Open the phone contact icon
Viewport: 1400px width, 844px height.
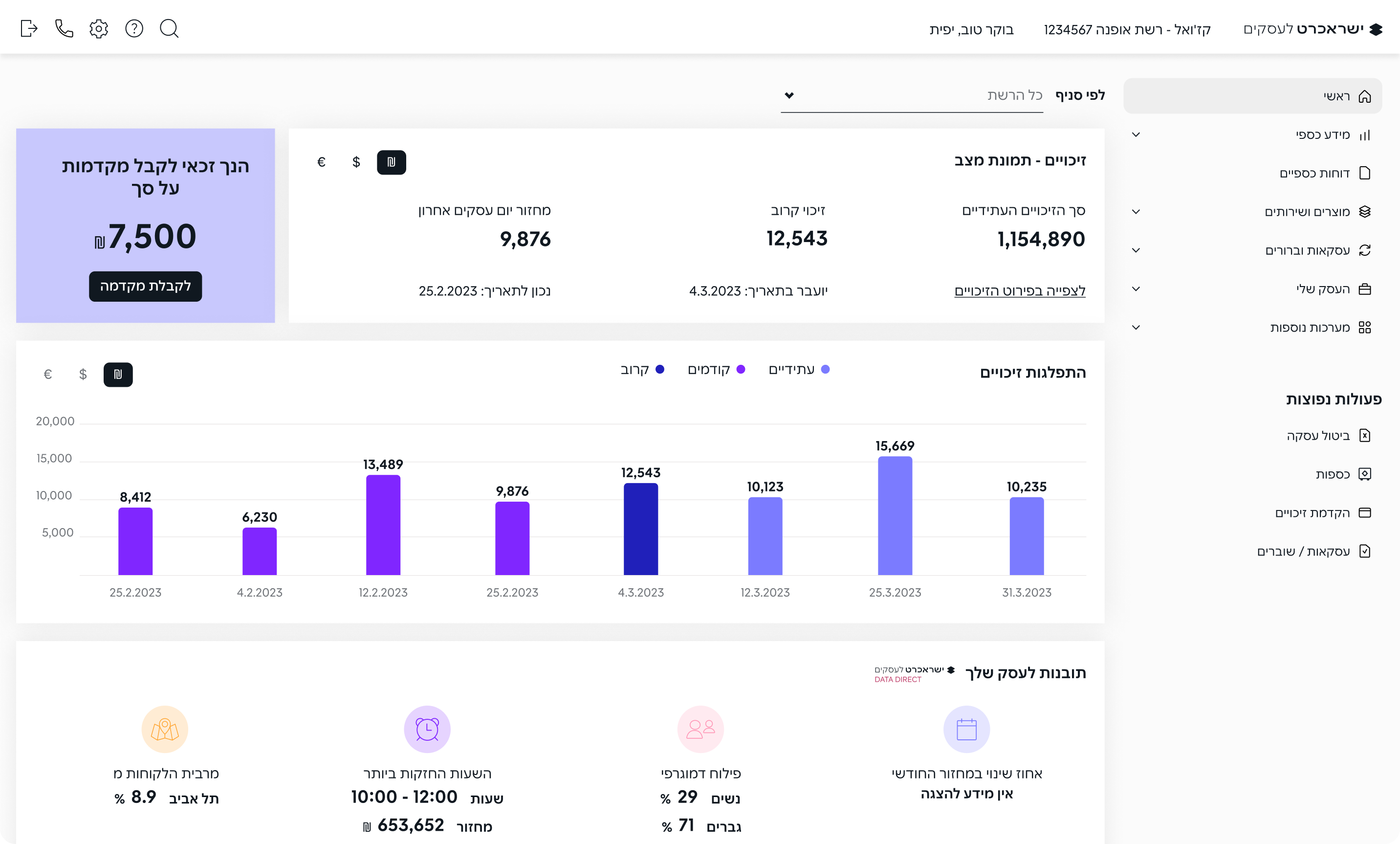[x=64, y=28]
